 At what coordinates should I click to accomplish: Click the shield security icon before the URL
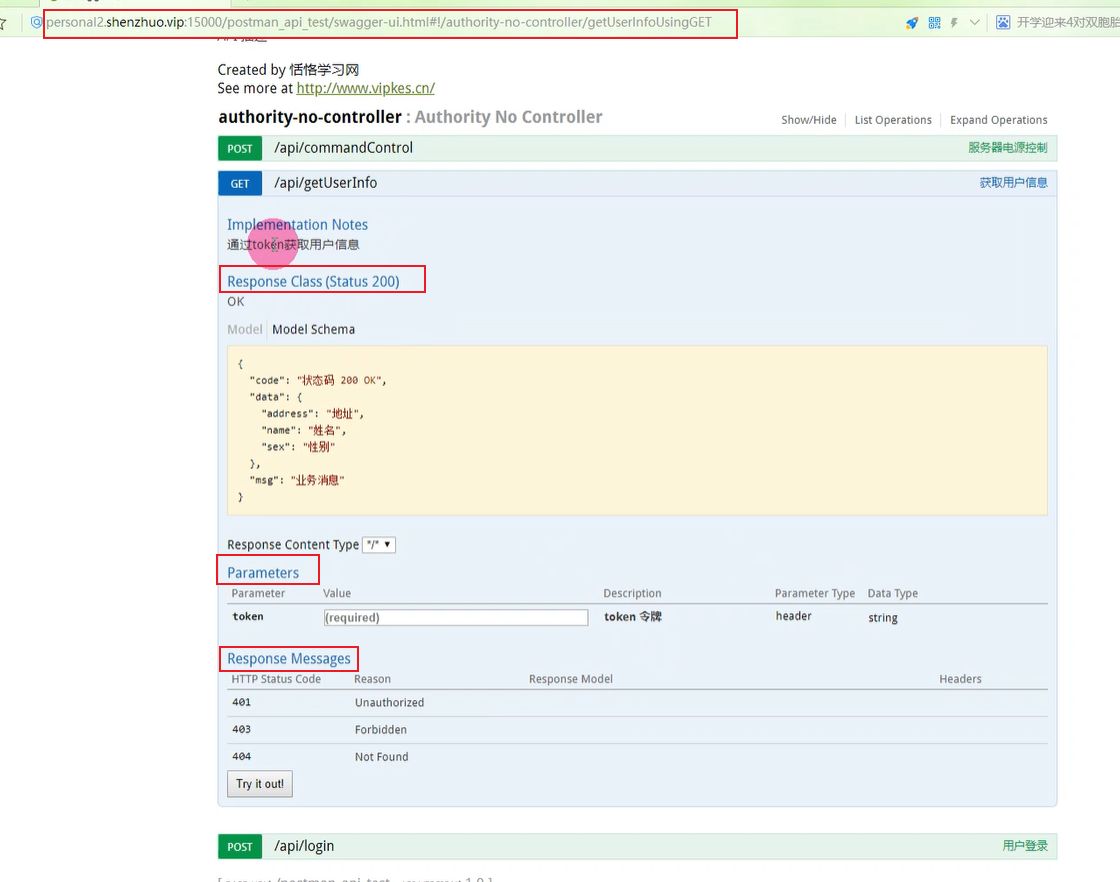pyautogui.click(x=37, y=22)
